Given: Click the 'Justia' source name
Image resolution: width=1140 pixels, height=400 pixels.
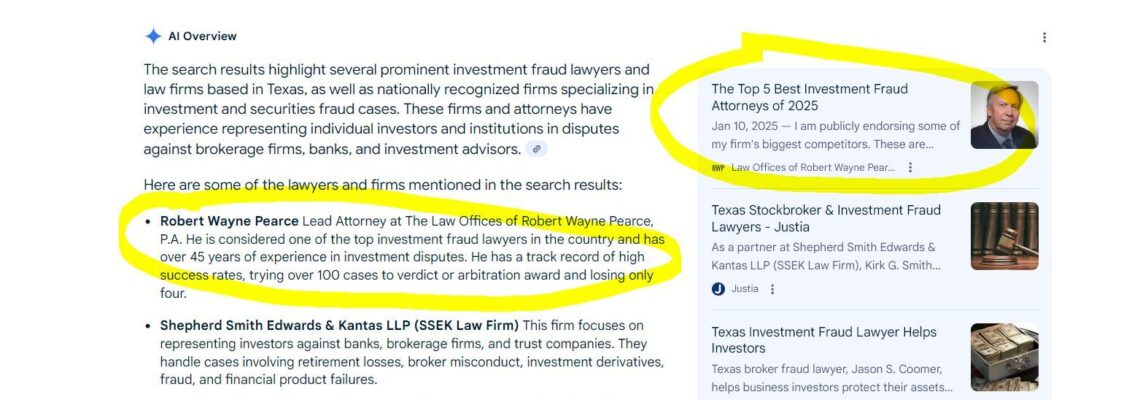Looking at the screenshot, I should click(745, 289).
